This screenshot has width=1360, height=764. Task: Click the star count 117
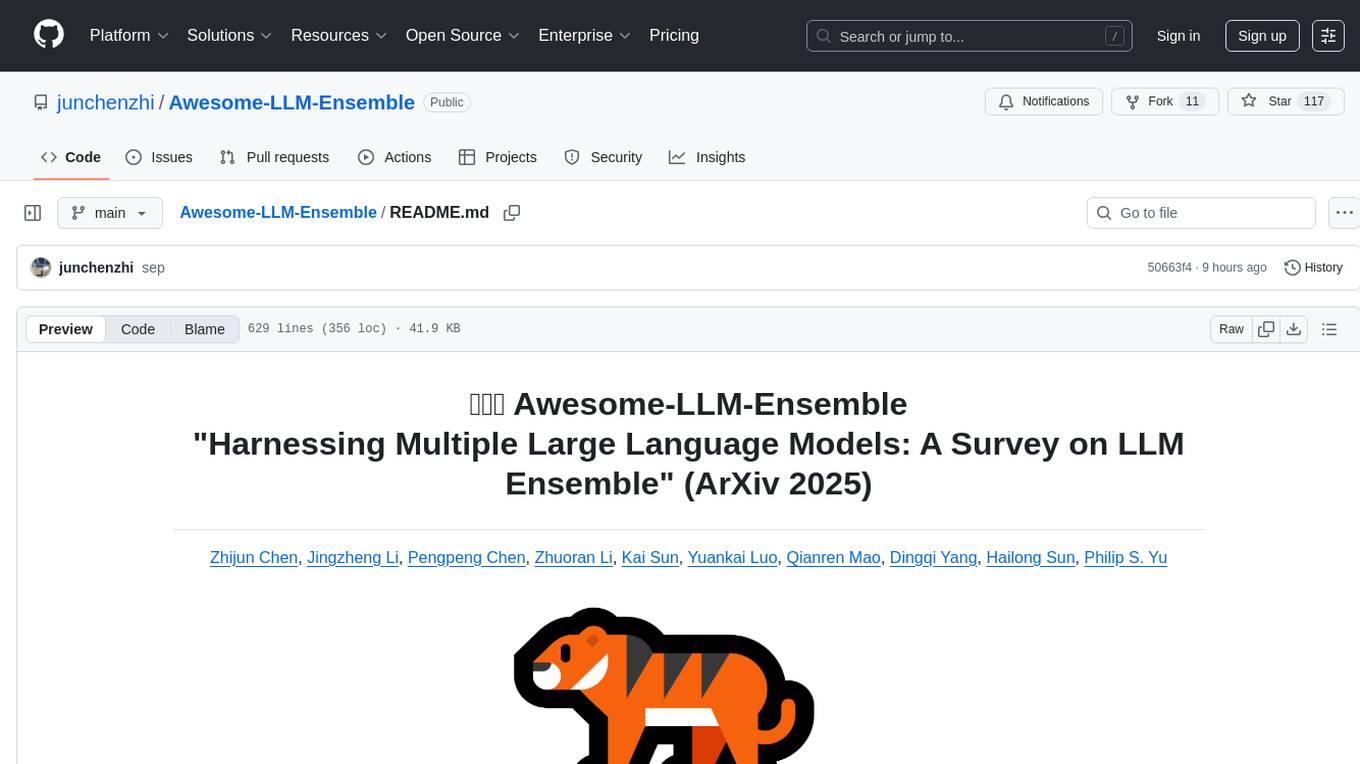coord(1314,102)
